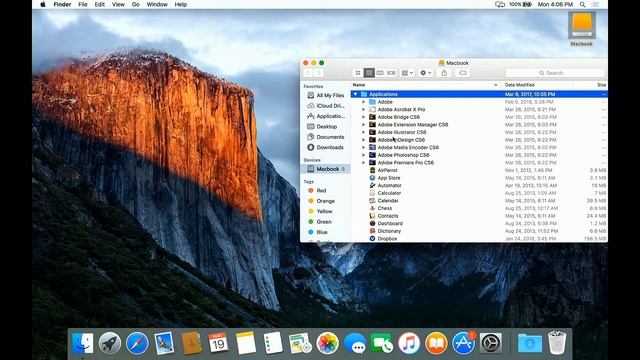Expand the Adobe Photoshop CS6 folder
640x360 pixels.
[363, 155]
